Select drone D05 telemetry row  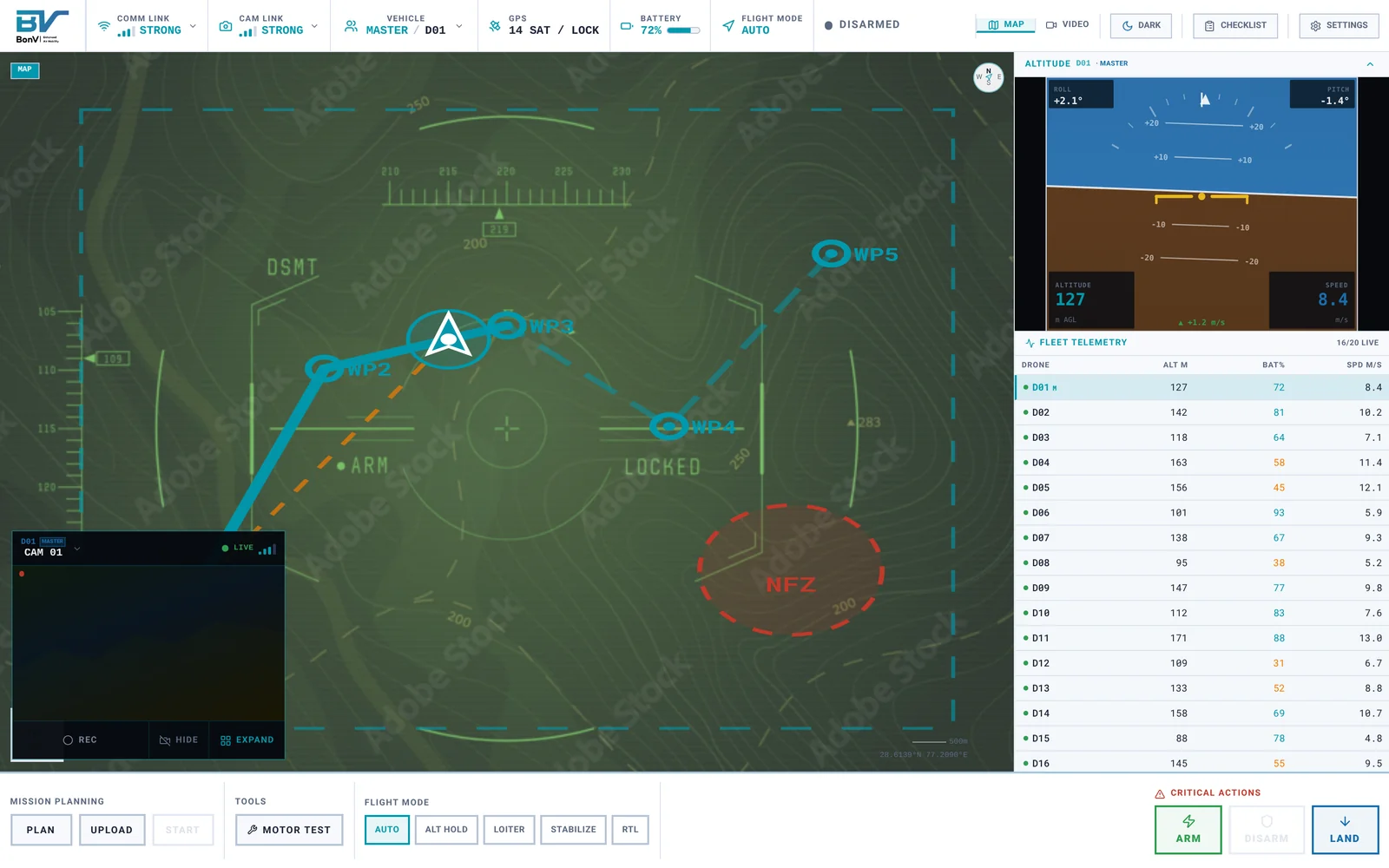coord(1201,488)
